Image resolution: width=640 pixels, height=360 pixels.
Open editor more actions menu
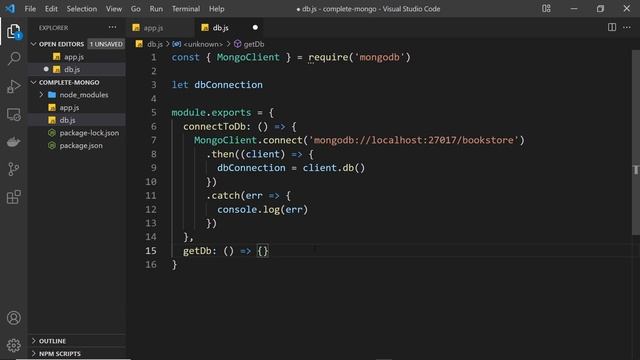coord(627,27)
